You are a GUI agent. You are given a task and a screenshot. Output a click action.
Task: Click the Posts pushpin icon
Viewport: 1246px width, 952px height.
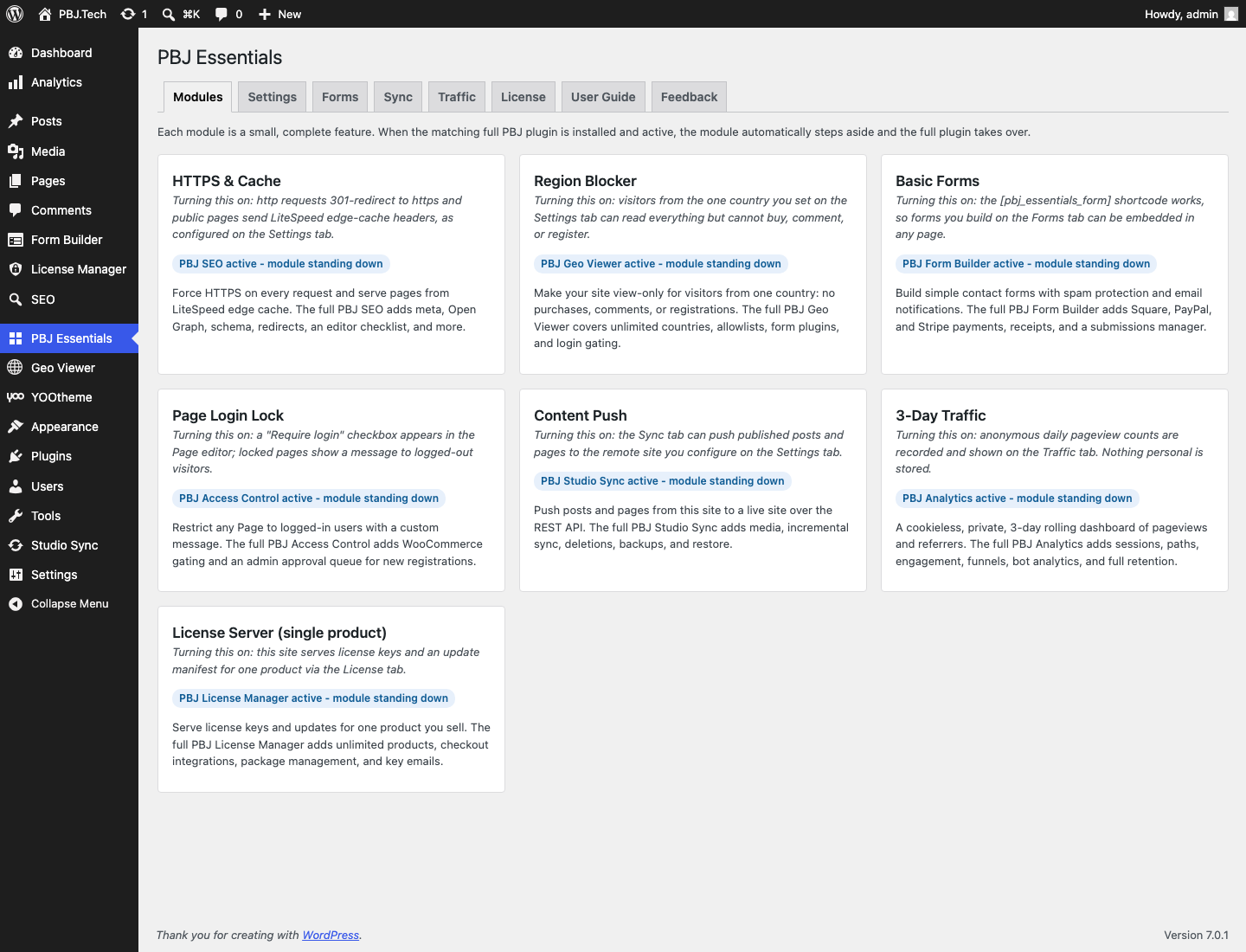[x=16, y=121]
